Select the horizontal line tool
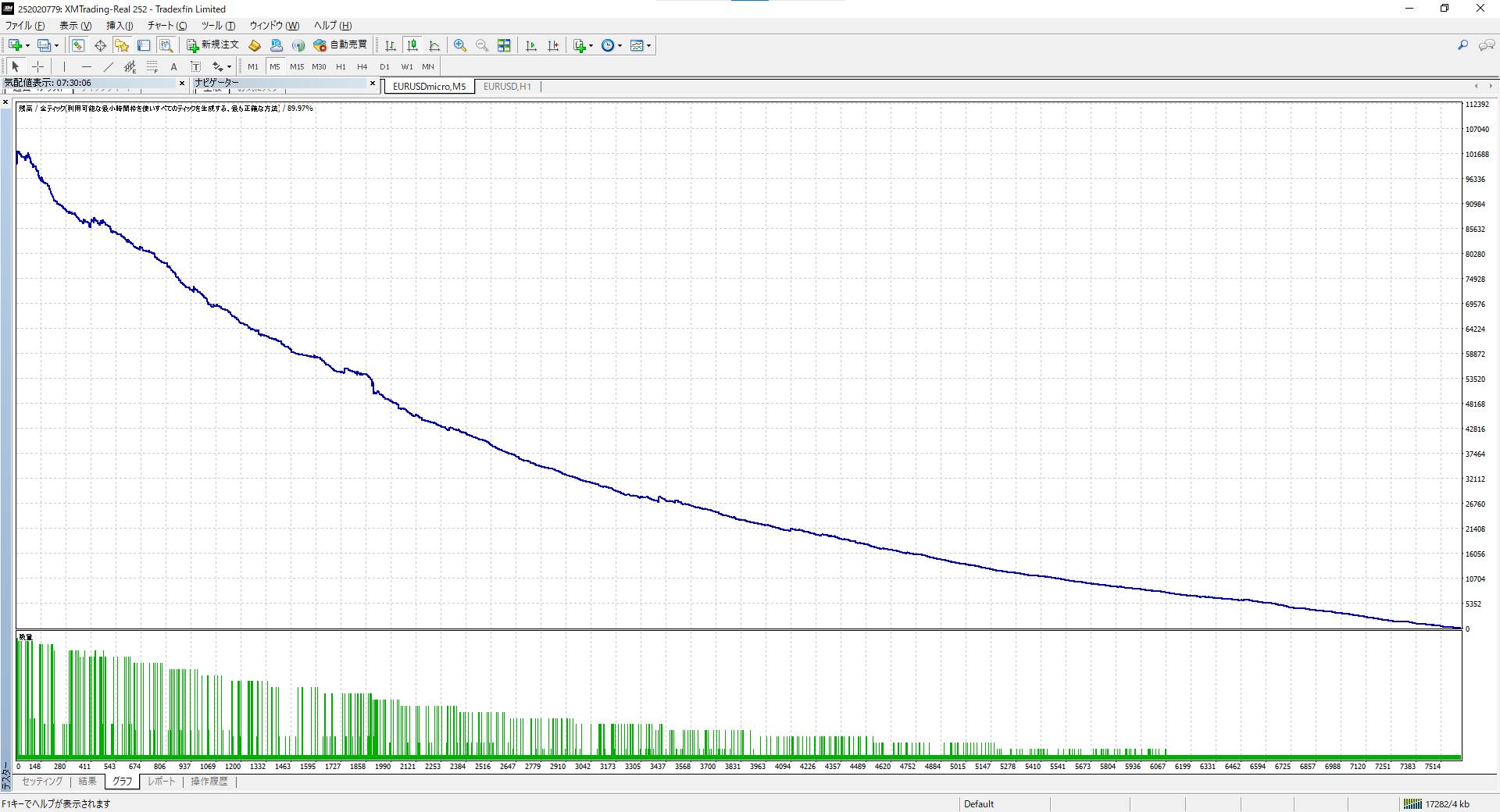The width and height of the screenshot is (1500, 812). click(x=86, y=66)
